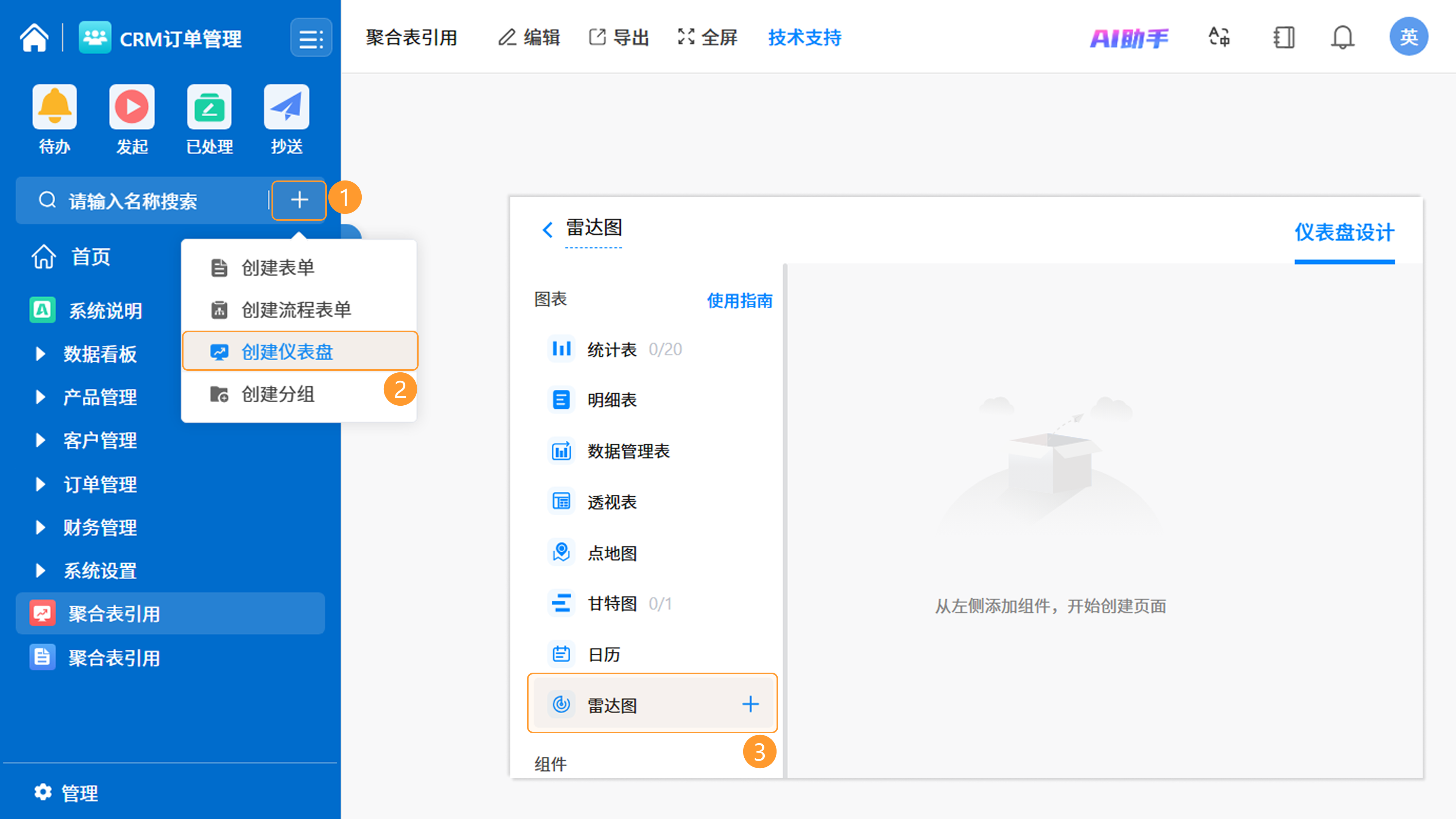Open the 技术支持 link
The width and height of the screenshot is (1456, 819).
click(805, 38)
